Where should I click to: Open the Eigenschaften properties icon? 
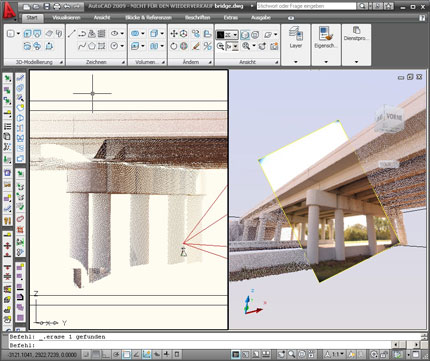[326, 34]
